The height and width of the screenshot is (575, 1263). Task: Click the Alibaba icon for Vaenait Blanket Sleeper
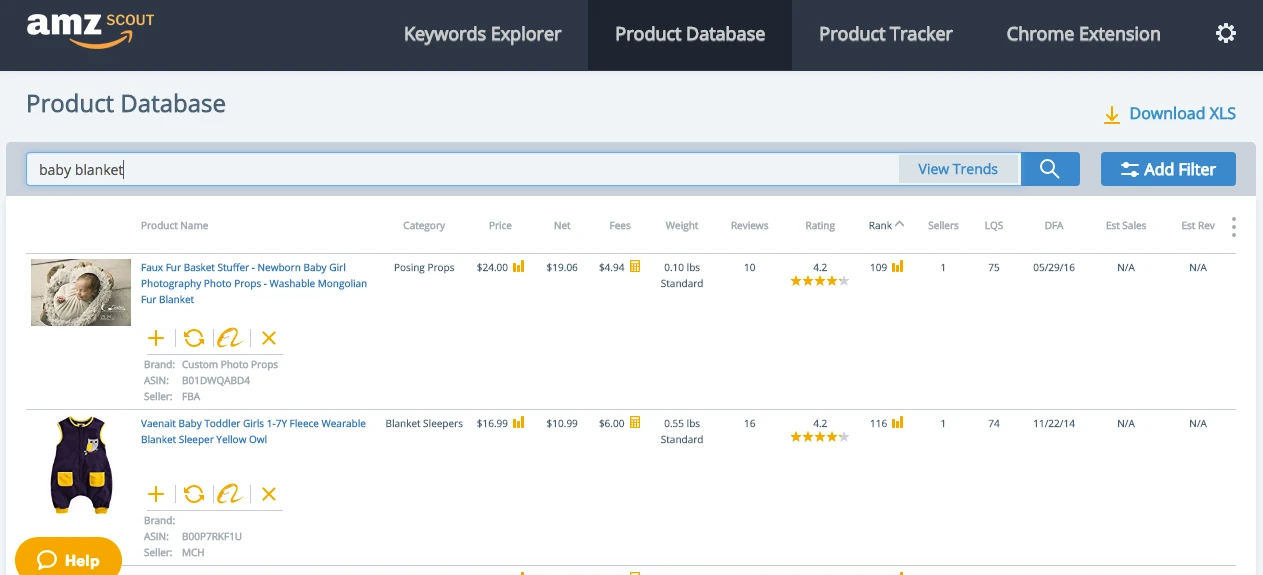click(x=230, y=494)
